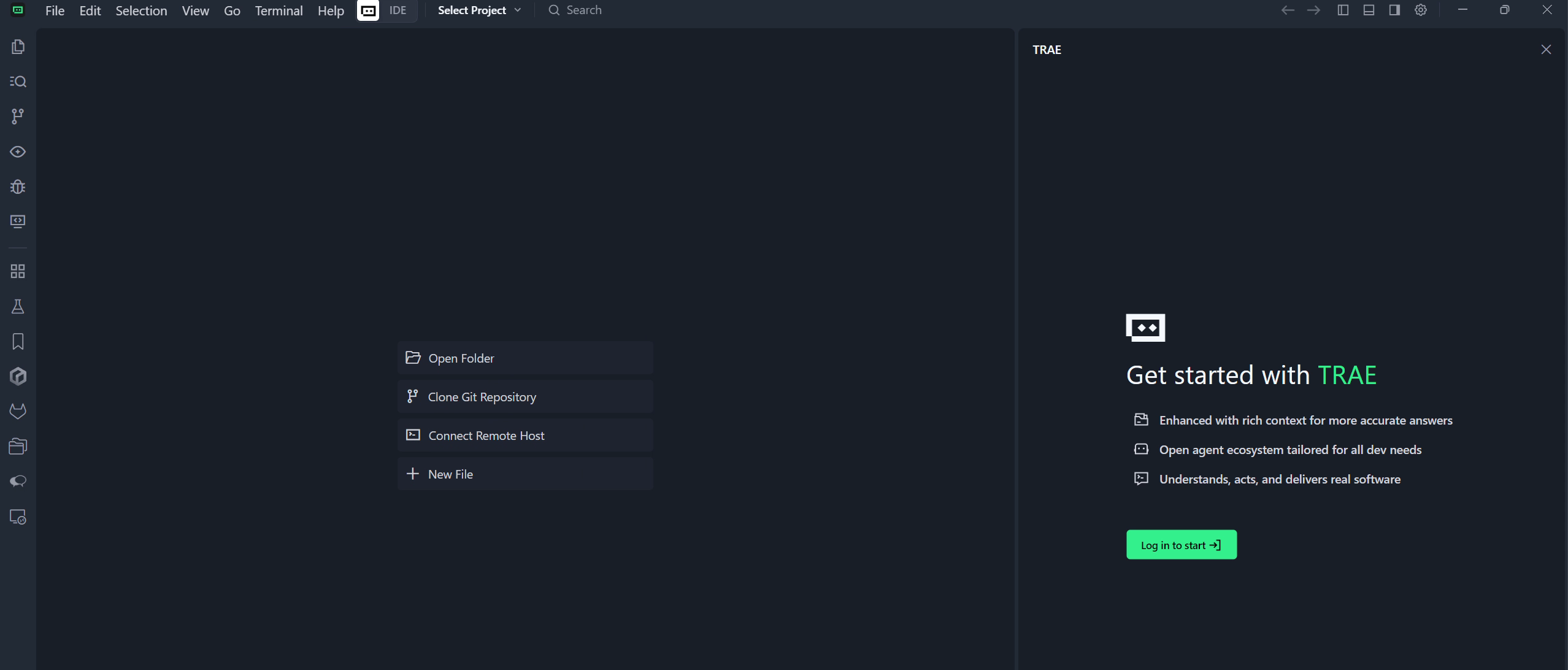Toggle the primary side bar layout icon
The height and width of the screenshot is (670, 1568).
[x=1343, y=10]
